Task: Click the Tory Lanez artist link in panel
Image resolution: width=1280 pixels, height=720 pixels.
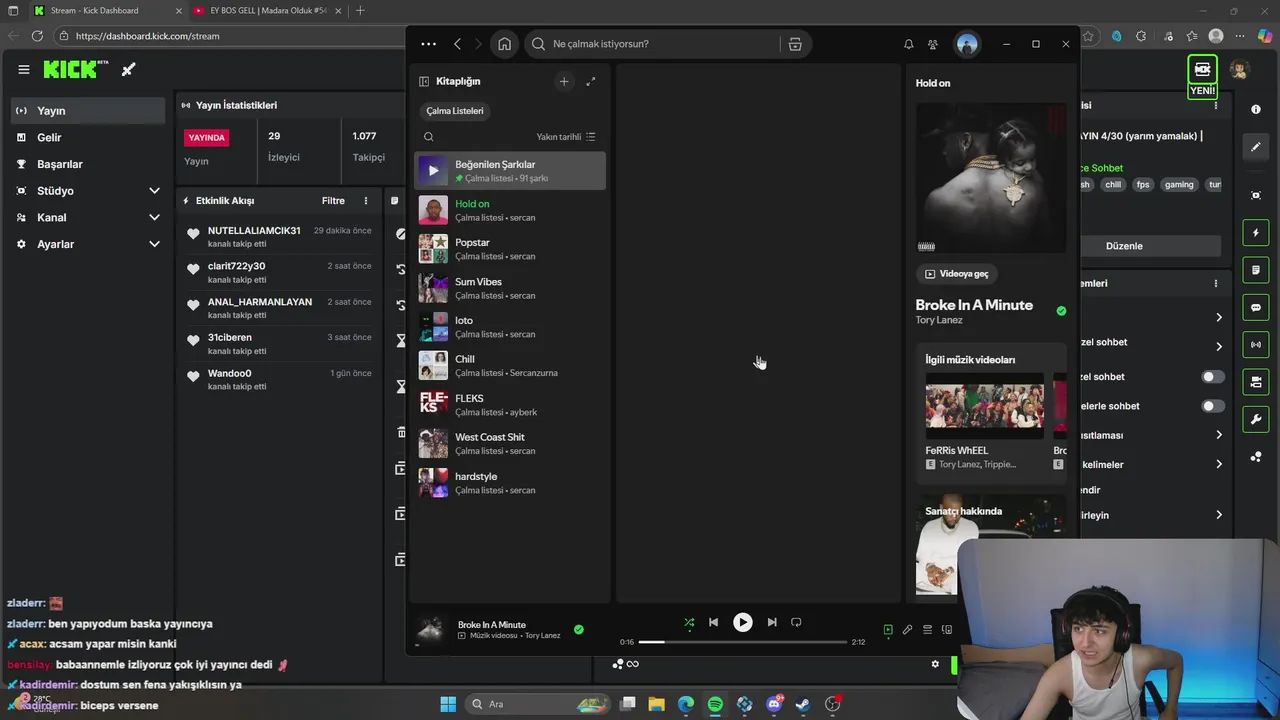Action: click(939, 320)
